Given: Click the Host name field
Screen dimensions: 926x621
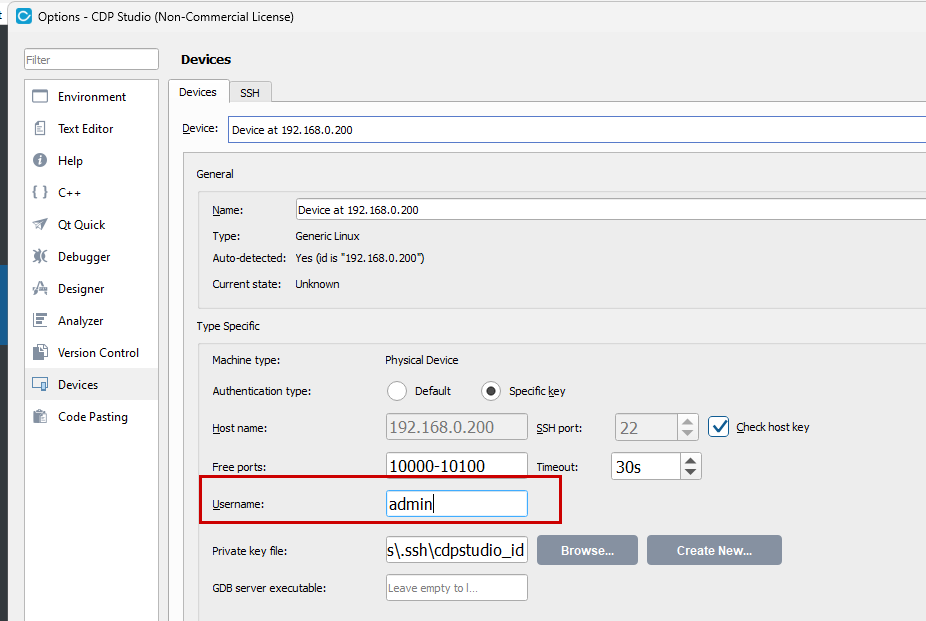Looking at the screenshot, I should tap(457, 427).
